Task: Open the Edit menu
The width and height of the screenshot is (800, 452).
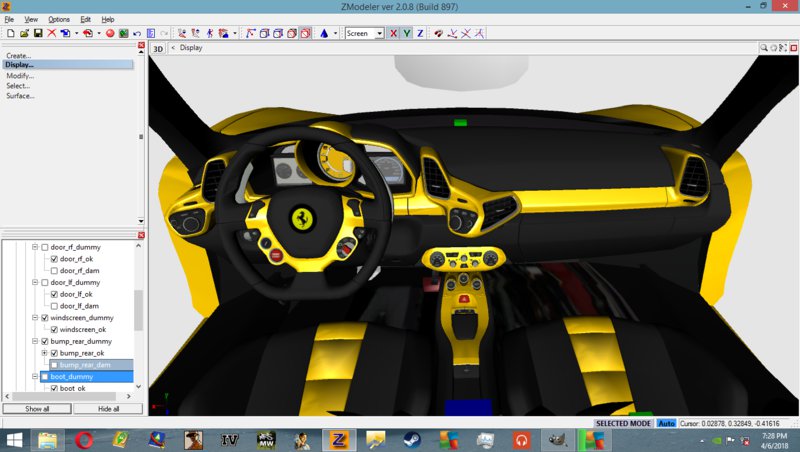Action: pos(85,19)
